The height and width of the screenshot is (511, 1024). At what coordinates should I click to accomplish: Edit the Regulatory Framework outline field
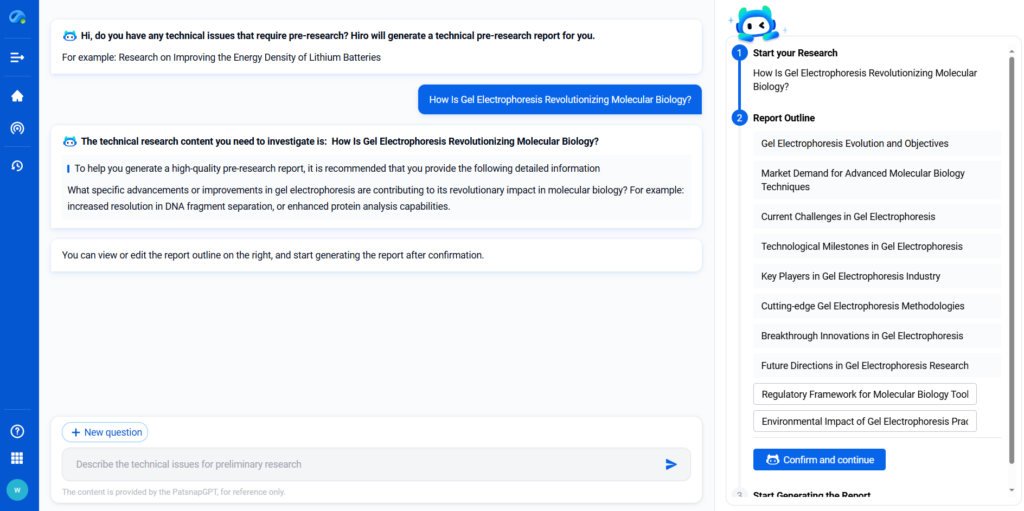pyautogui.click(x=864, y=394)
